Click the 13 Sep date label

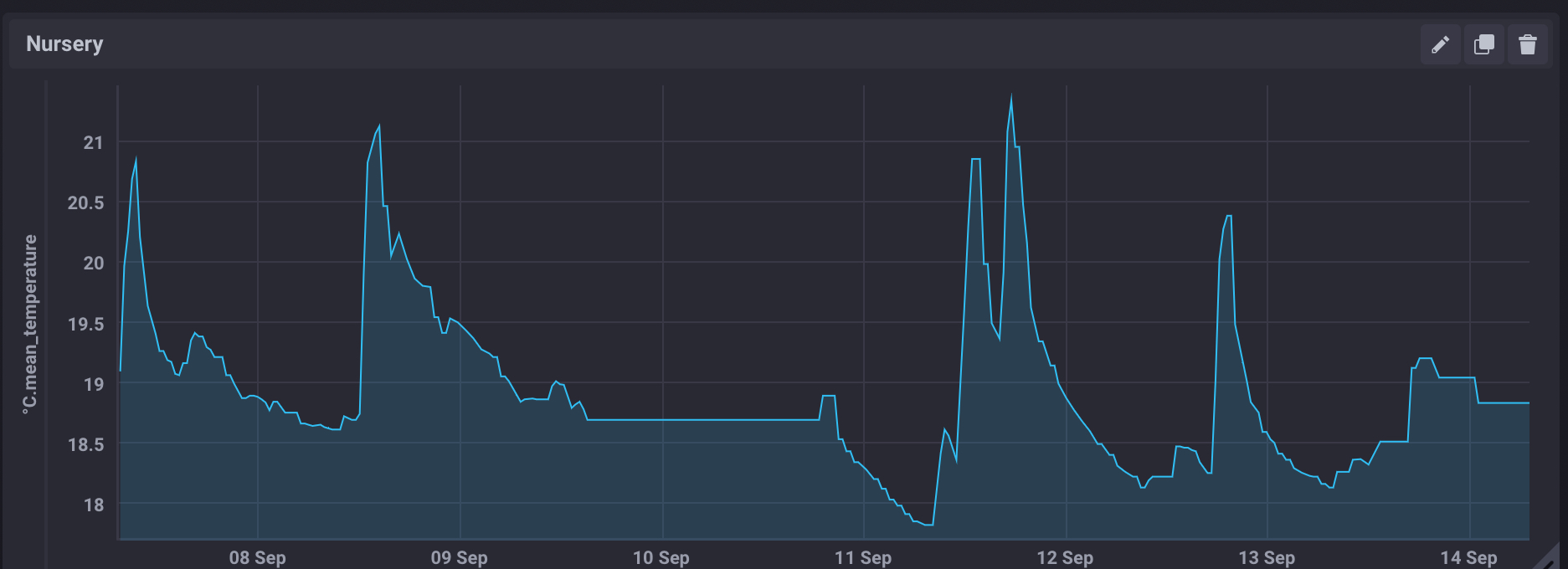click(x=1267, y=557)
